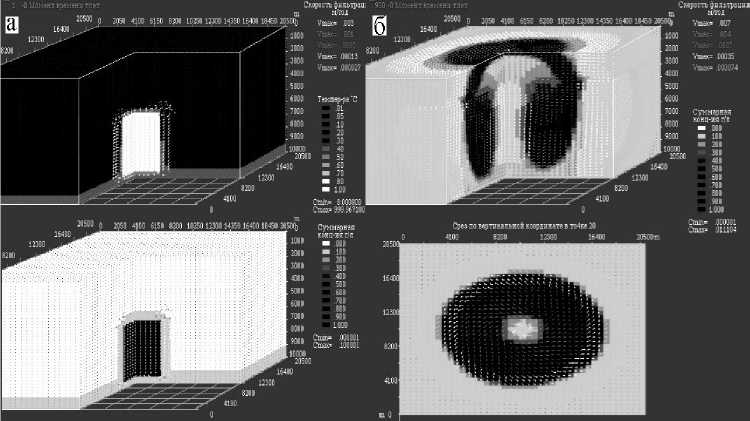Click the light central square in slice plot

tap(522, 330)
